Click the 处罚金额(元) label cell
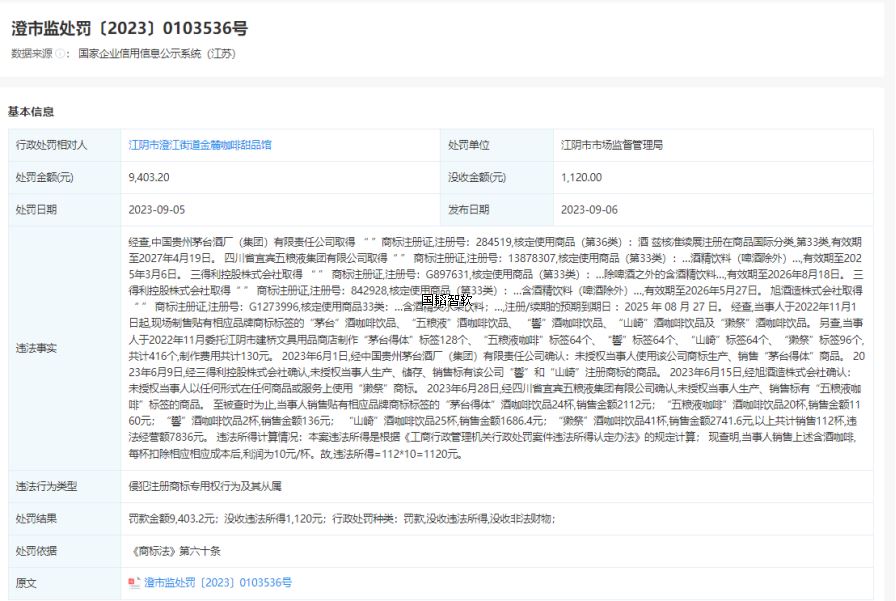This screenshot has height=601, width=896. tap(65, 178)
